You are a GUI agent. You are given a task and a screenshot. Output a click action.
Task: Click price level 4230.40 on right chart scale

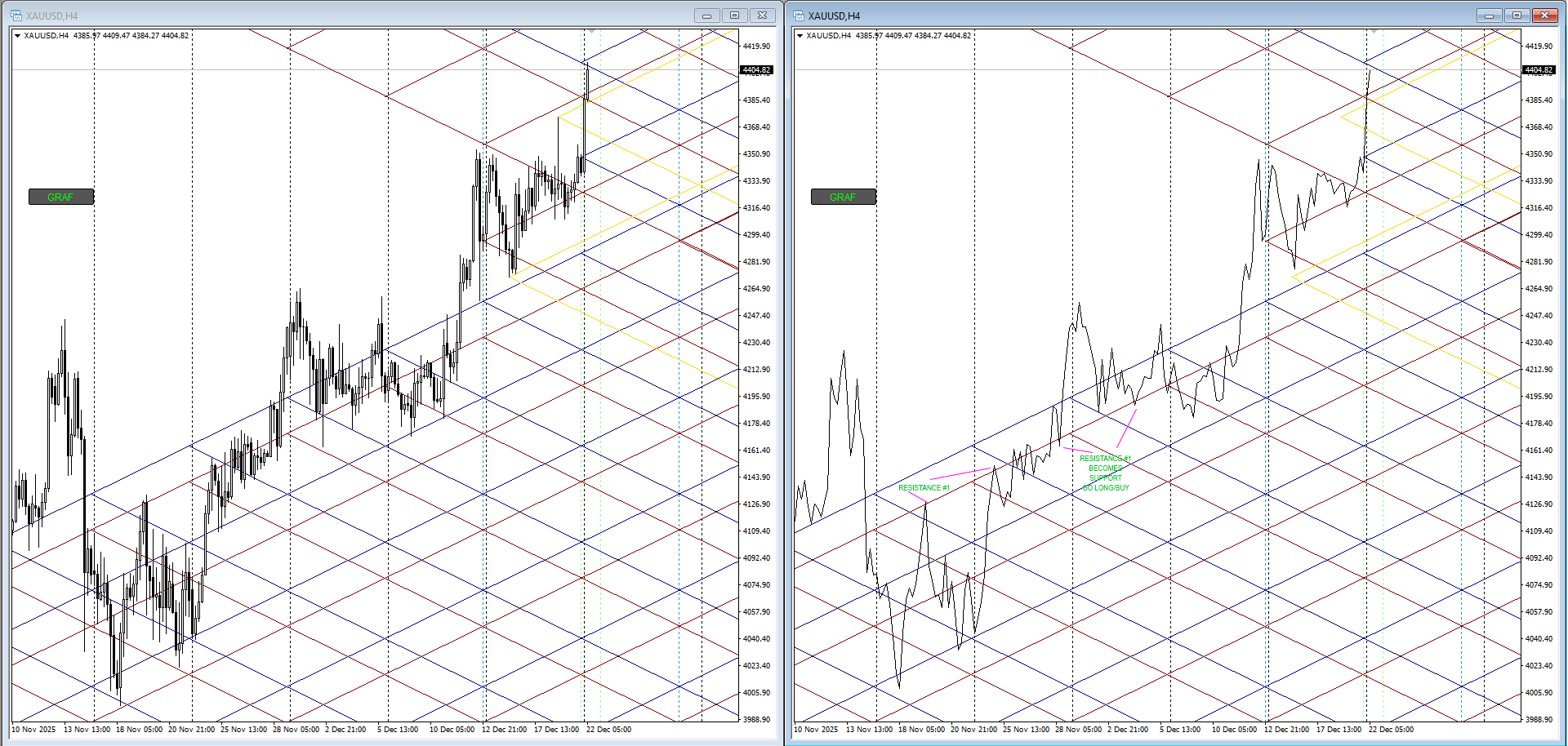pyautogui.click(x=1539, y=343)
